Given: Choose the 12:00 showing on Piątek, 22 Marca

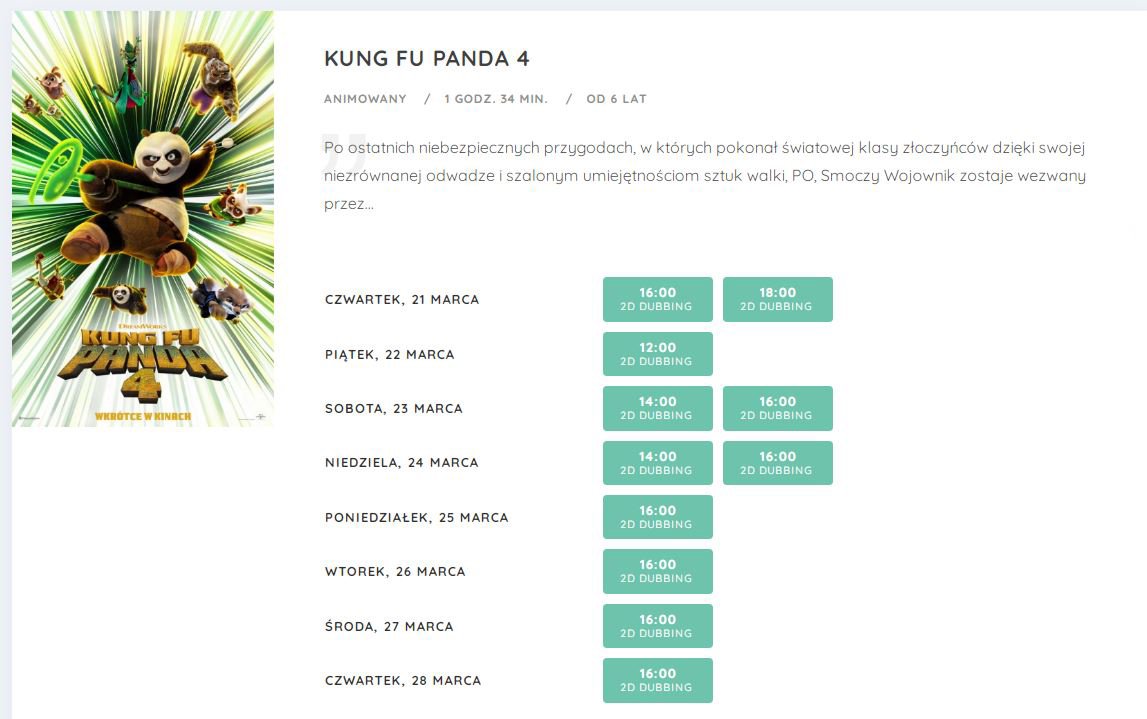Looking at the screenshot, I should (x=658, y=354).
